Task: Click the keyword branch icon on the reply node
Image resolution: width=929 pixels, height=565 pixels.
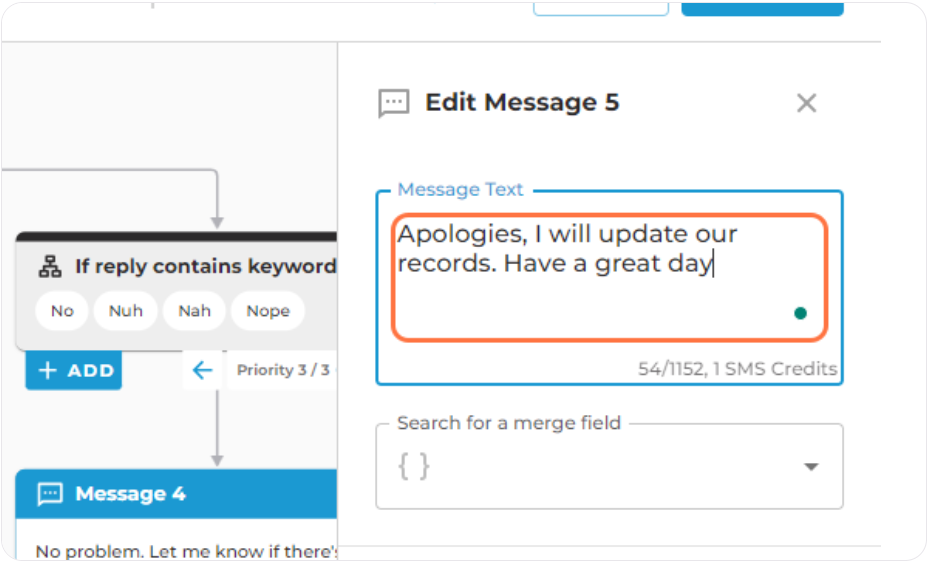Action: pos(50,267)
